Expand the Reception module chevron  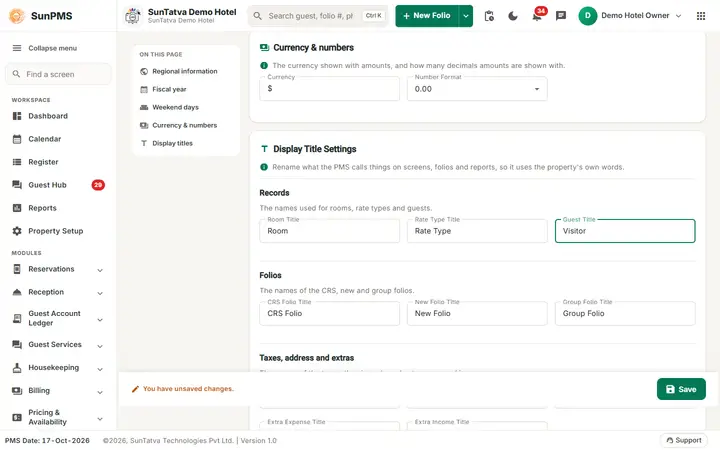100,293
